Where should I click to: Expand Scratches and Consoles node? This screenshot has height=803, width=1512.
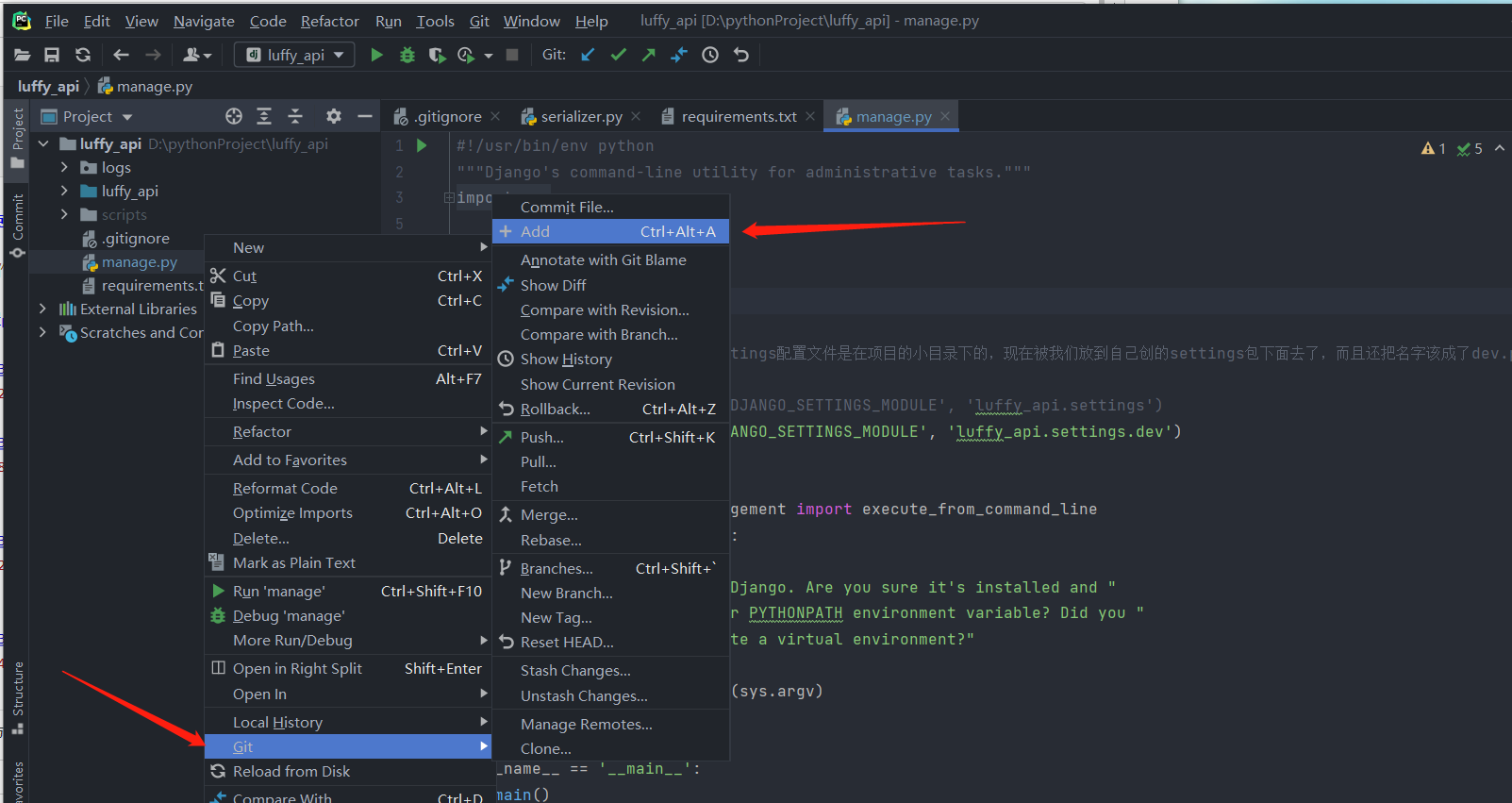tap(42, 332)
